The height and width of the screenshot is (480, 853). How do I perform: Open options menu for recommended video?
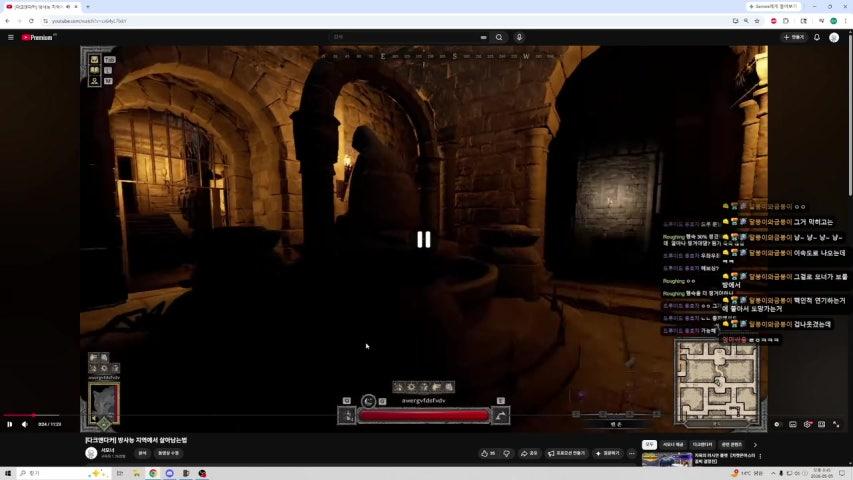tap(761, 457)
